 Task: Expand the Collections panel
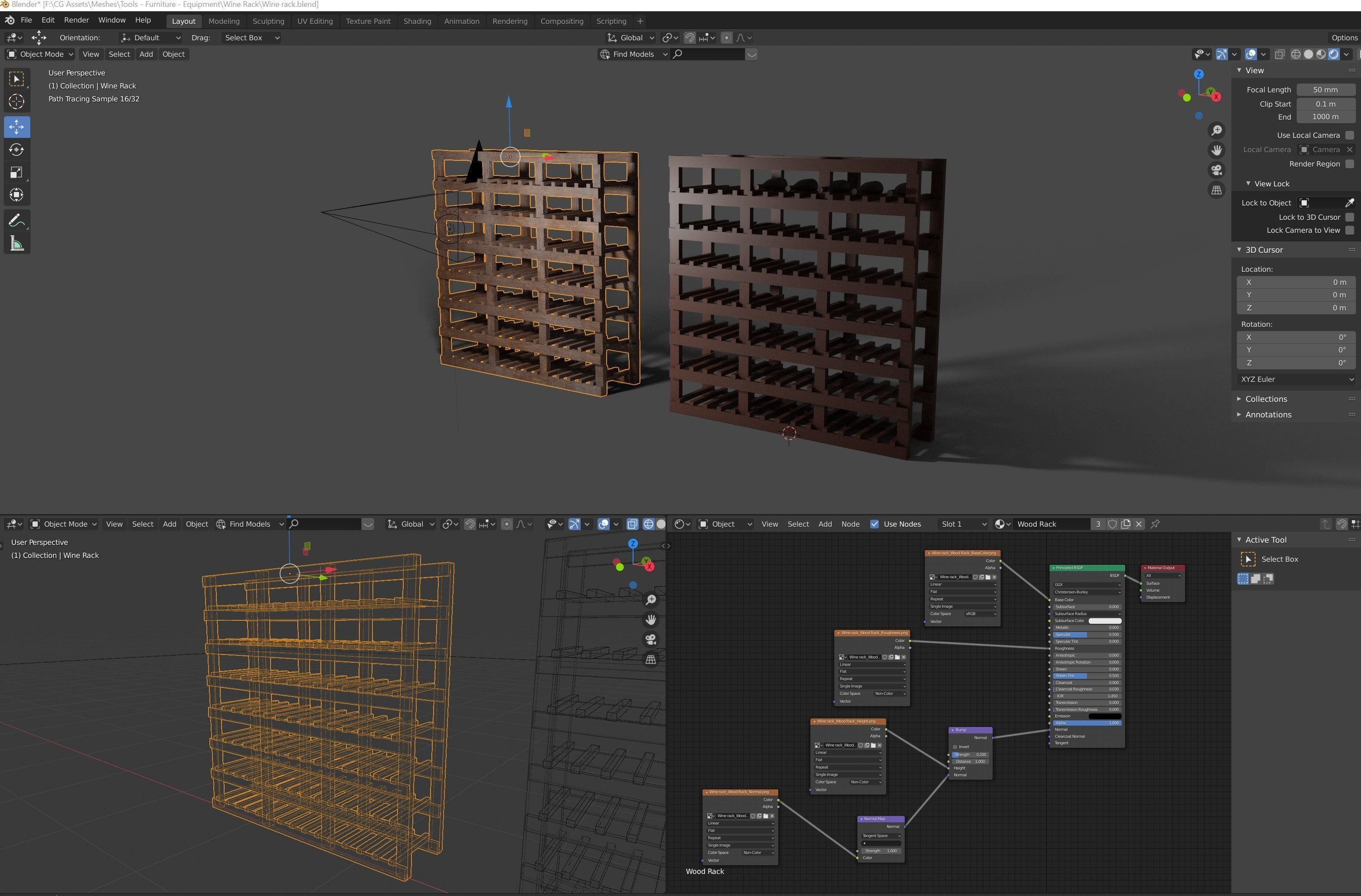click(1266, 399)
